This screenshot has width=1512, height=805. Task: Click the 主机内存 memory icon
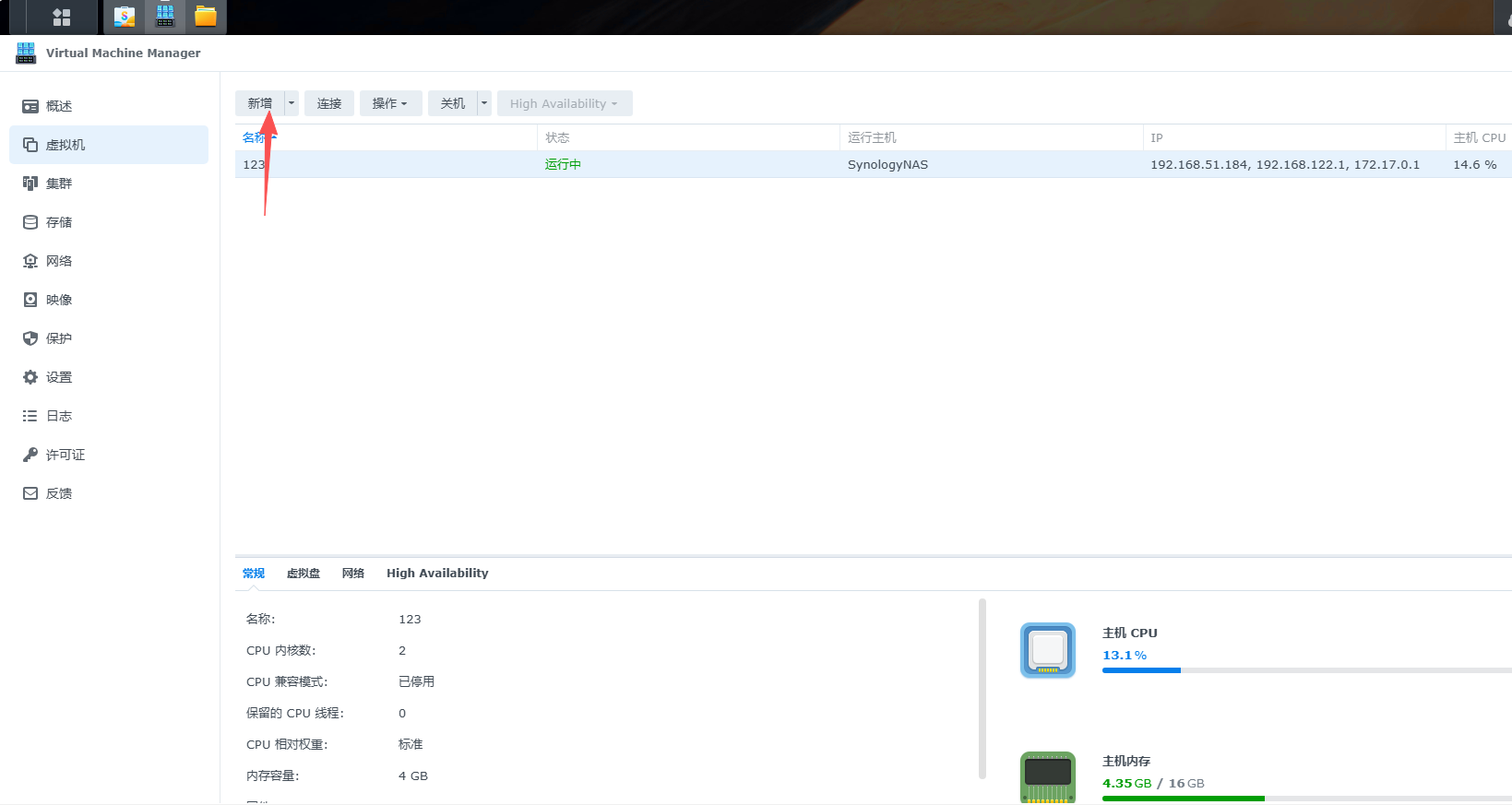tap(1048, 777)
